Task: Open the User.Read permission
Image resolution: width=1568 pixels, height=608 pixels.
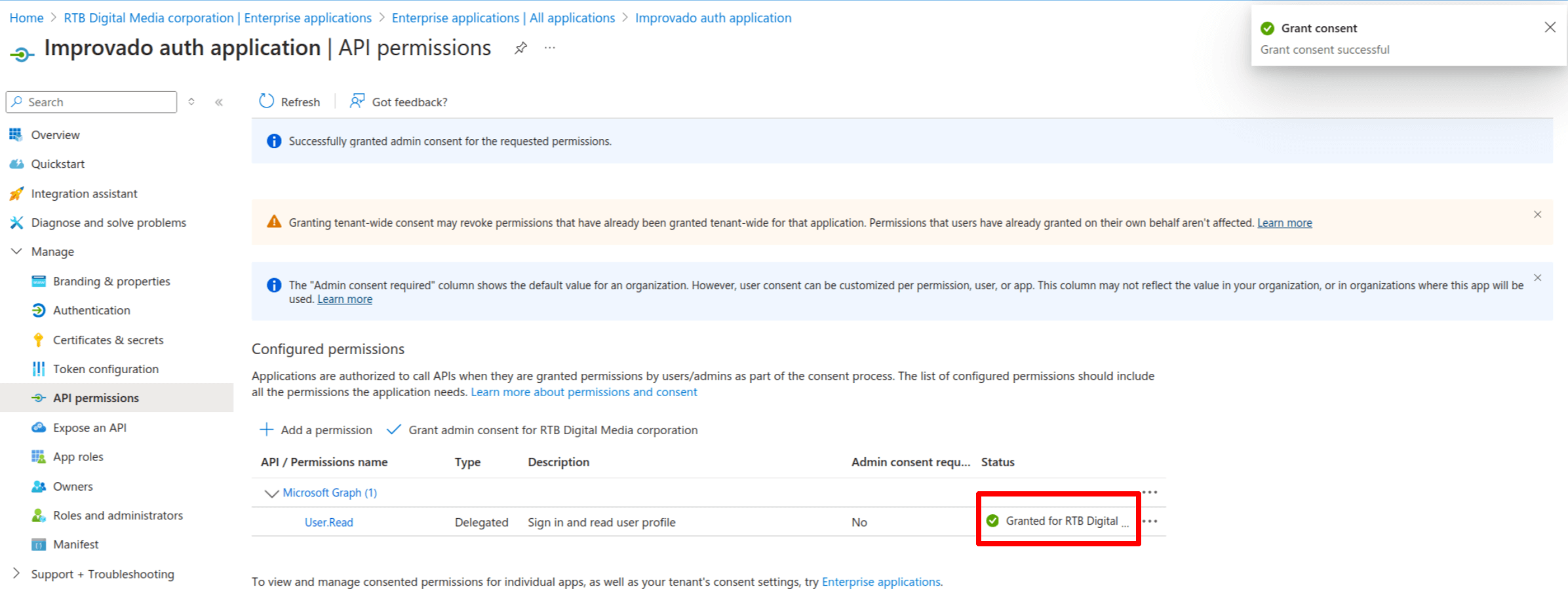Action: [329, 522]
